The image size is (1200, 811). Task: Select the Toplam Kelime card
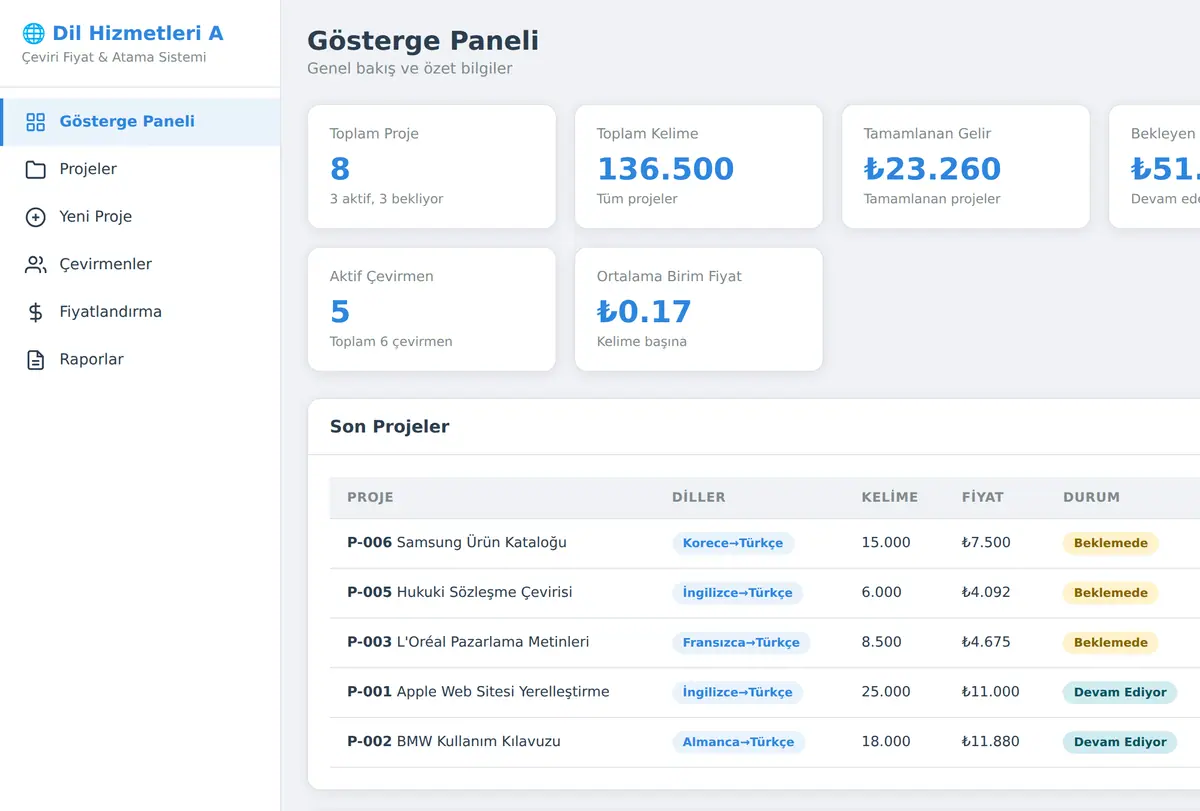[699, 167]
